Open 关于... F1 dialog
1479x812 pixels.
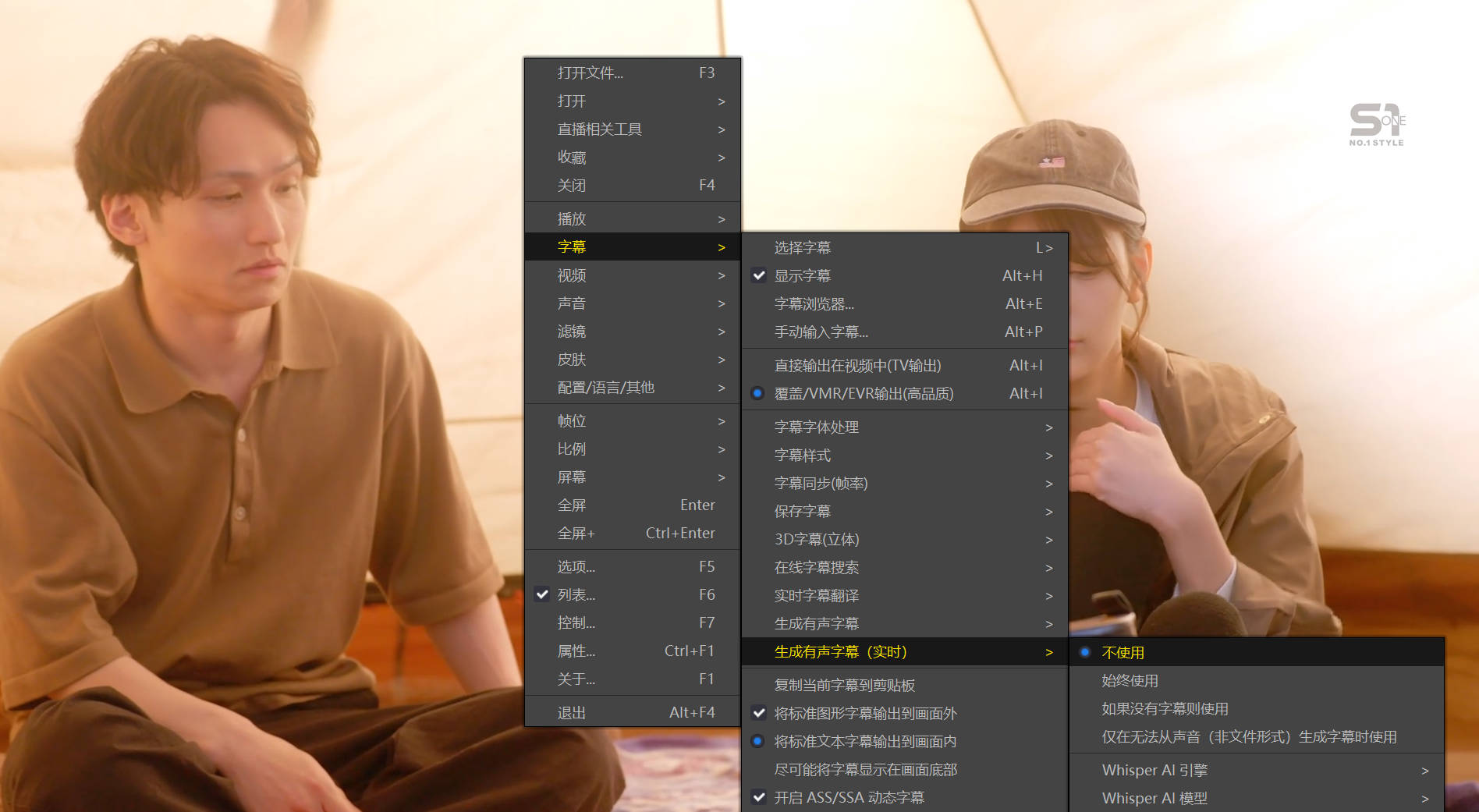[x=633, y=679]
